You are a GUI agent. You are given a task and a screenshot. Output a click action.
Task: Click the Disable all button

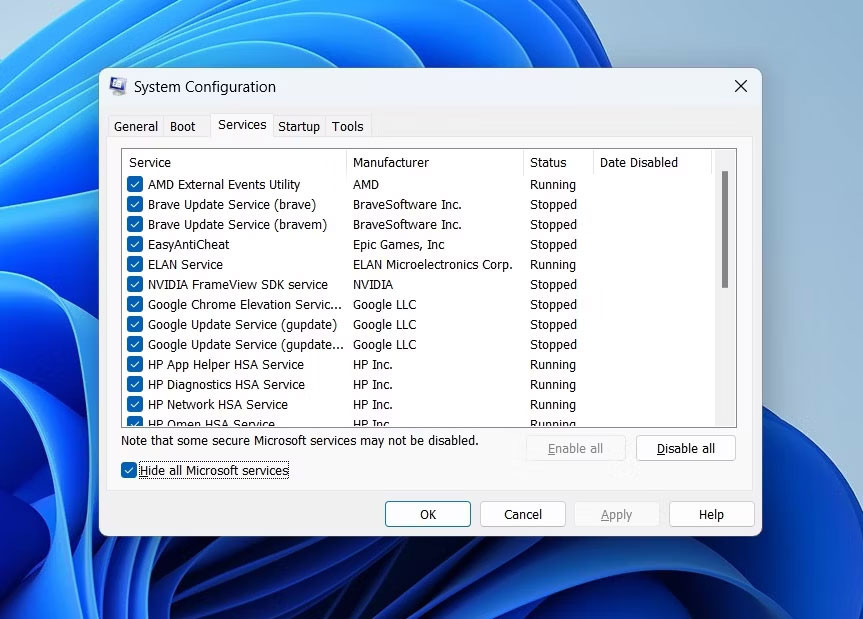point(685,448)
